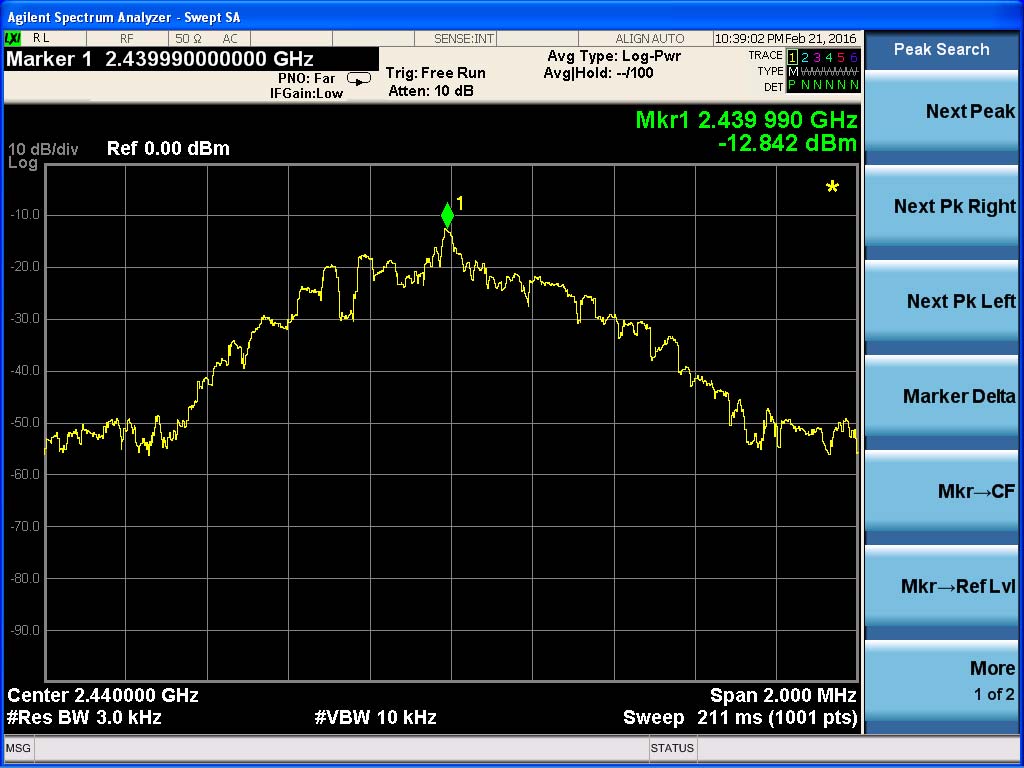
Task: Click the Mkr→CF softkey
Action: coord(942,491)
